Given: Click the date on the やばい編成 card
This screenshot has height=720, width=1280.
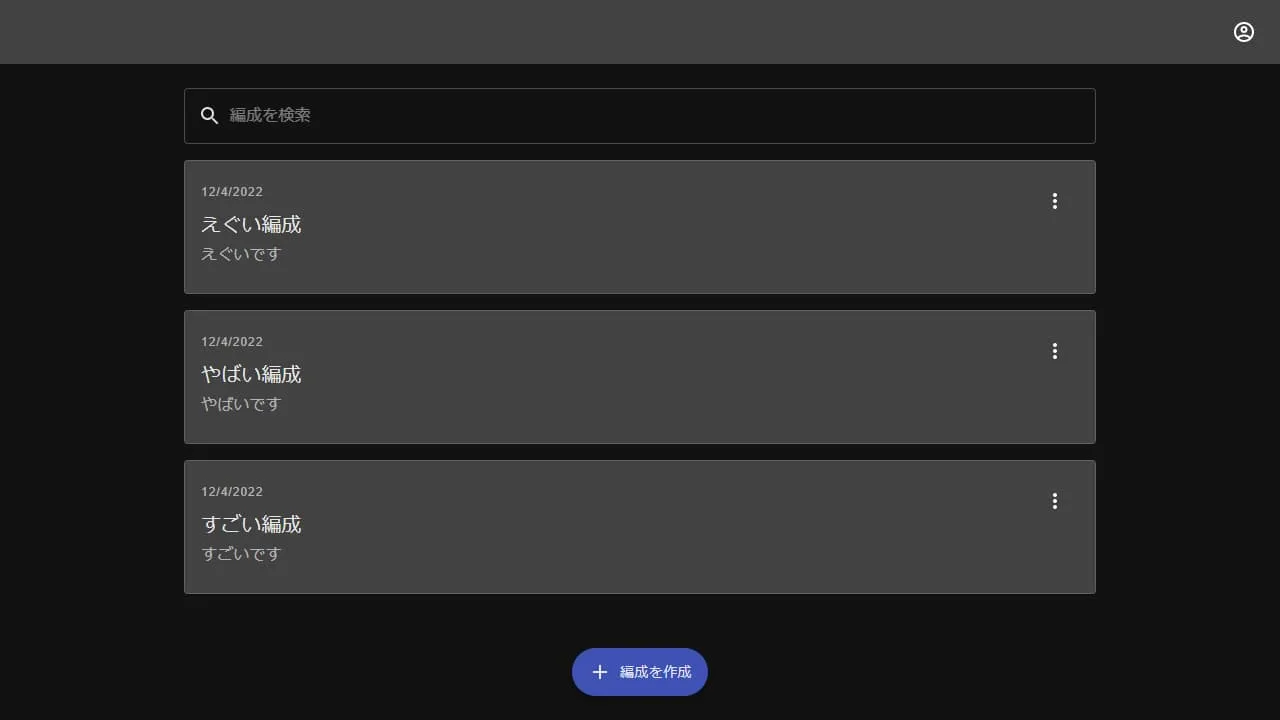Looking at the screenshot, I should tap(232, 342).
